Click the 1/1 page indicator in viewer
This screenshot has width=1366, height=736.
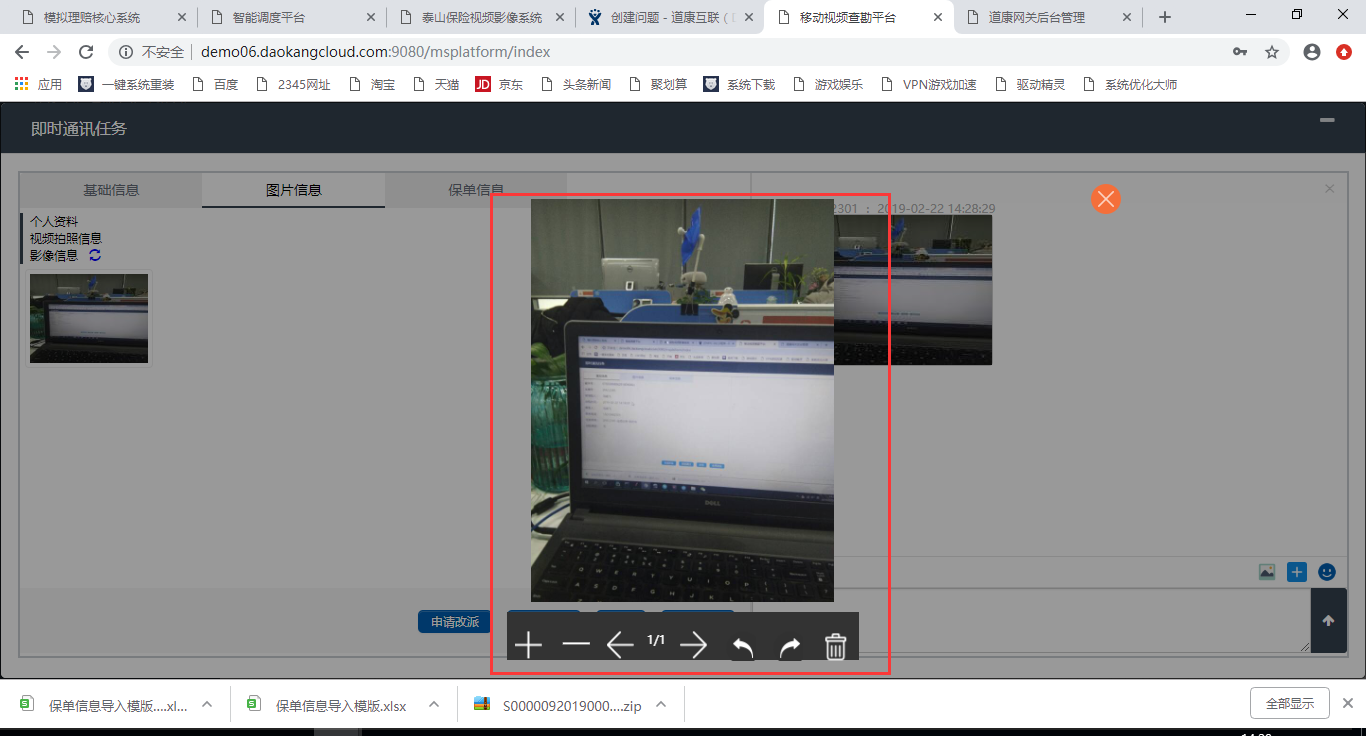[x=656, y=640]
